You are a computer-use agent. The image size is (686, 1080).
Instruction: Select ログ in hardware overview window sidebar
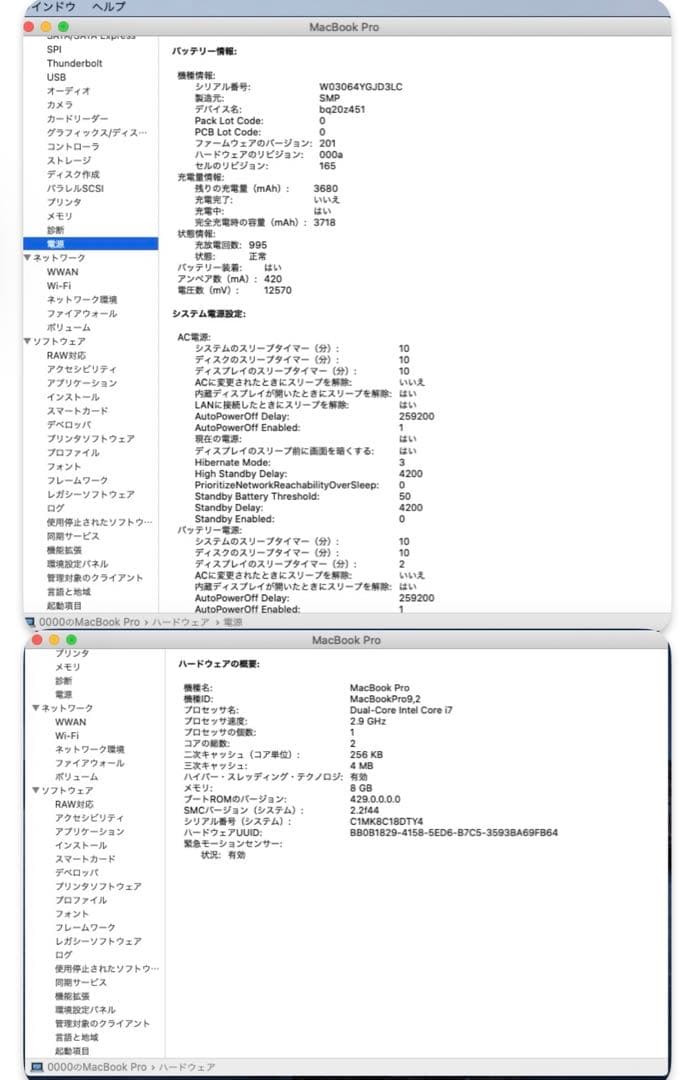click(63, 955)
